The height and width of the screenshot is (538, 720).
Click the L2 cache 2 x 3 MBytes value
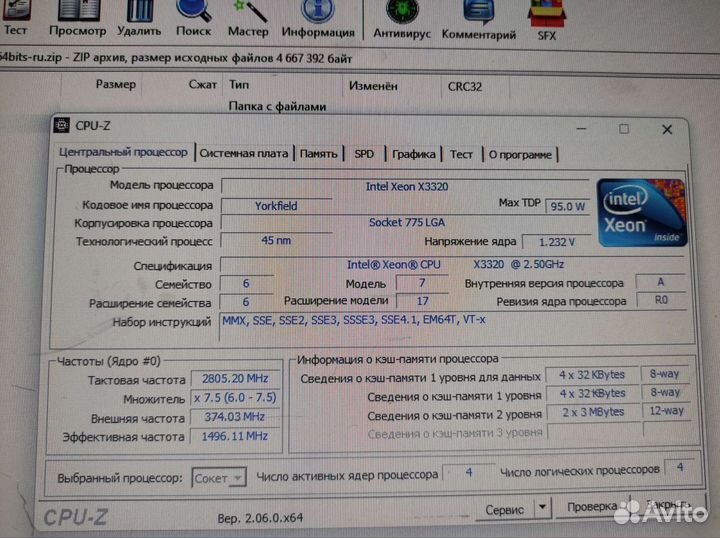point(592,412)
